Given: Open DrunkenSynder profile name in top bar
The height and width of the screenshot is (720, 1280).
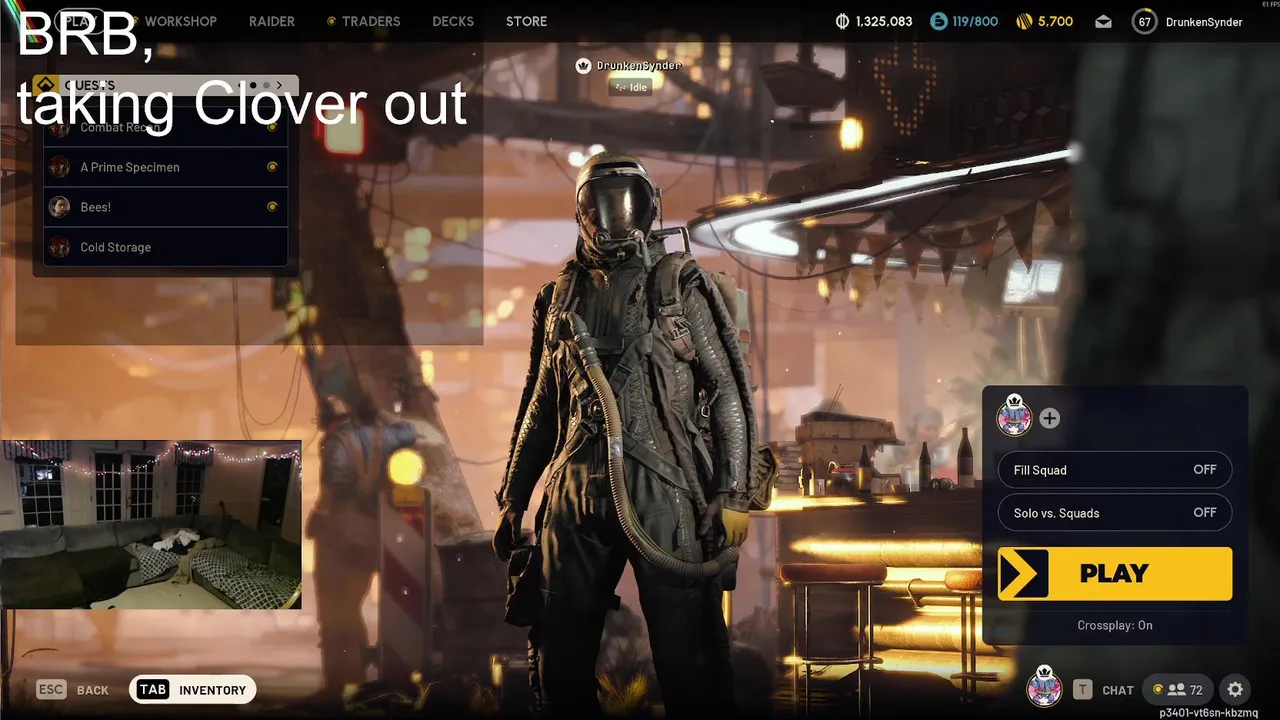Looking at the screenshot, I should [1204, 22].
